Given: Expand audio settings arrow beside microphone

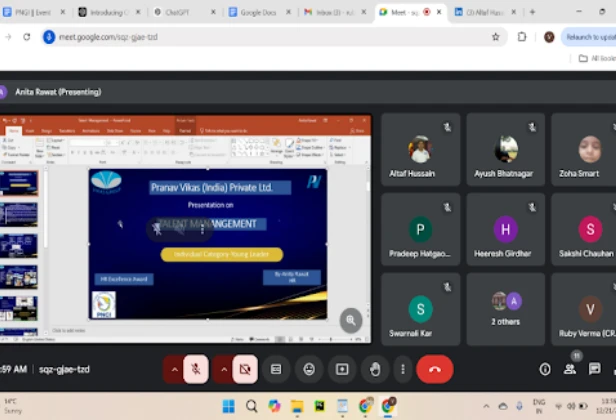Looking at the screenshot, I should (174, 369).
